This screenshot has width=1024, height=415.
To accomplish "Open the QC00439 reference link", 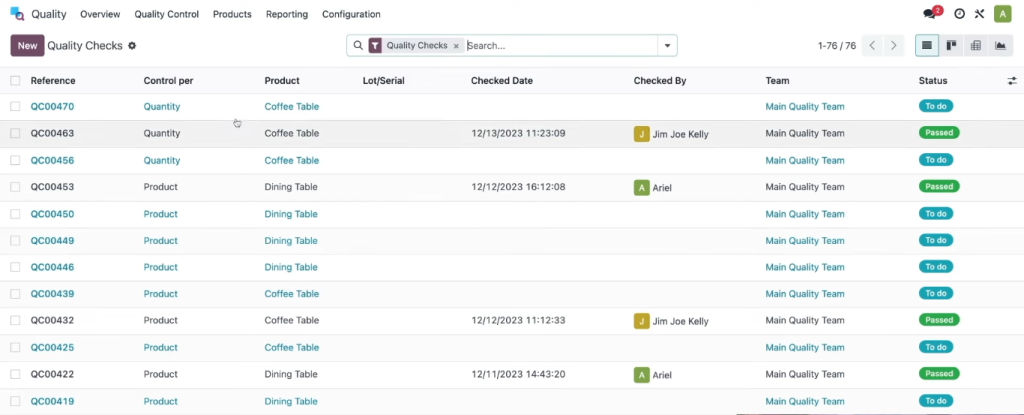I will click(52, 294).
